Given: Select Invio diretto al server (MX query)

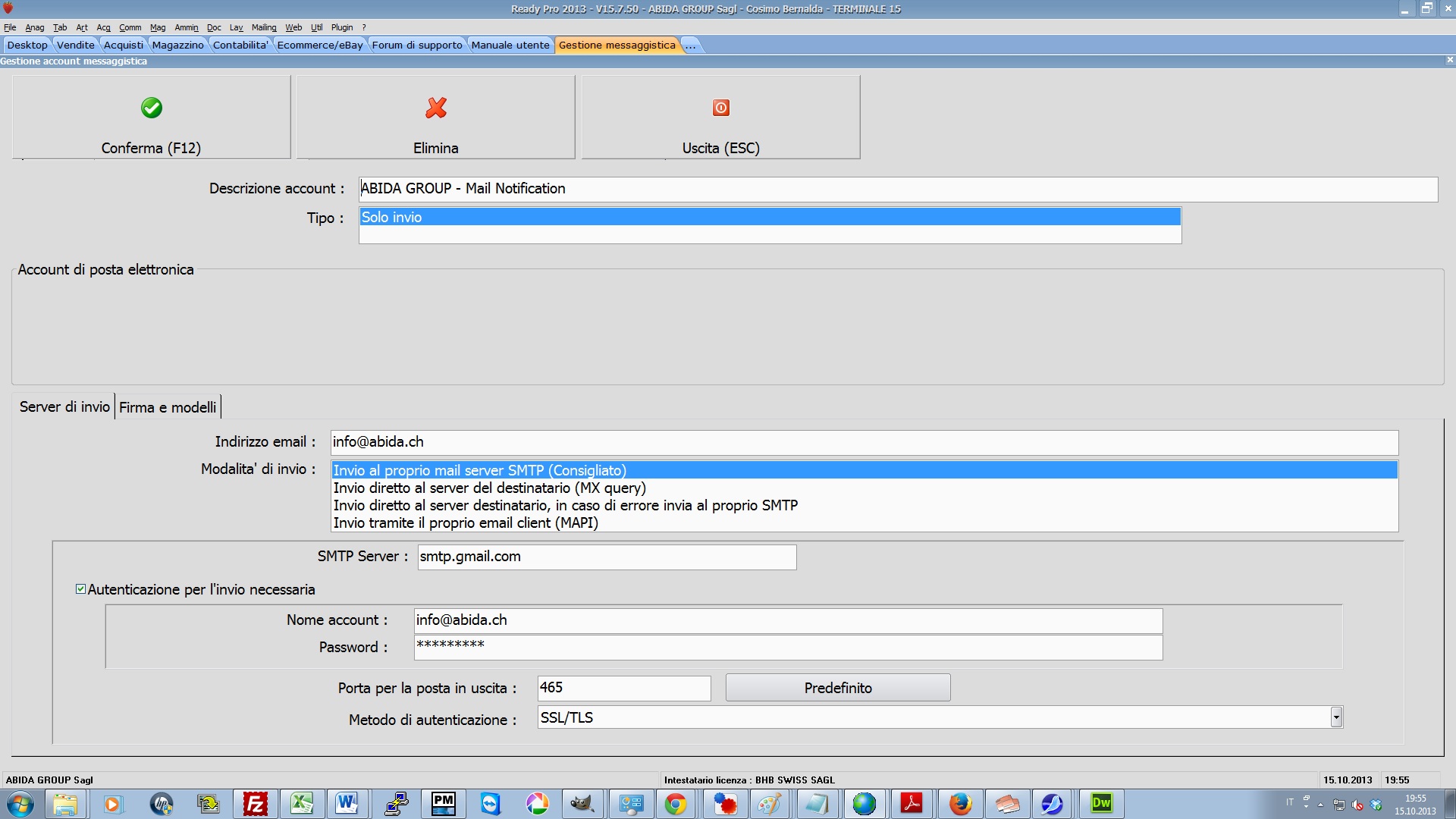Looking at the screenshot, I should (x=864, y=488).
